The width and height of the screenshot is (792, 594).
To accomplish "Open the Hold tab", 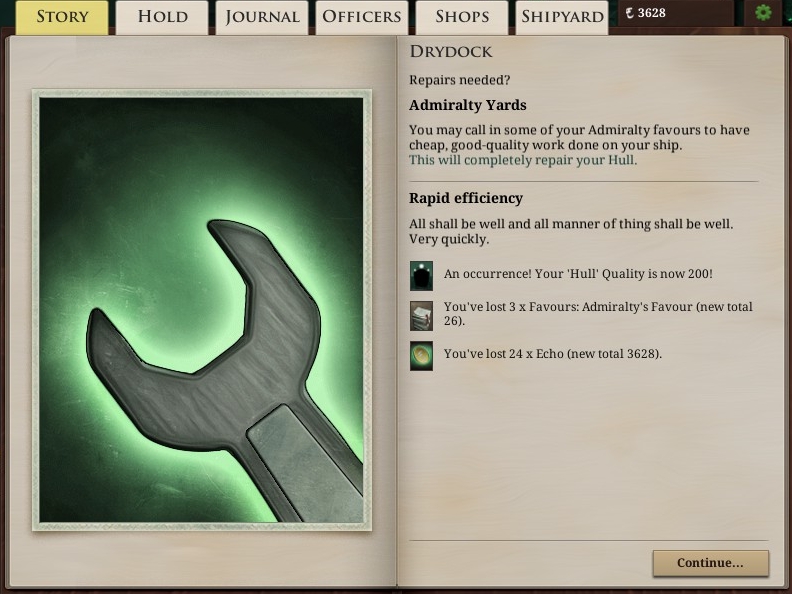I will [162, 17].
